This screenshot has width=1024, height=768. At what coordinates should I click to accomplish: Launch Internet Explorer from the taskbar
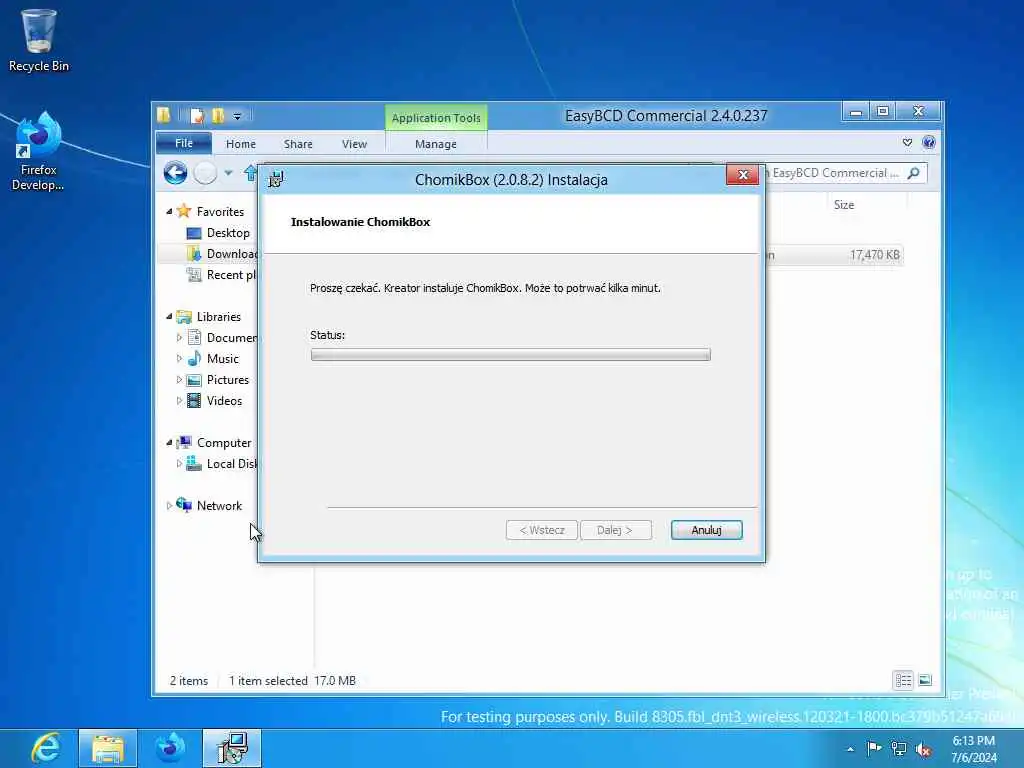(x=45, y=748)
